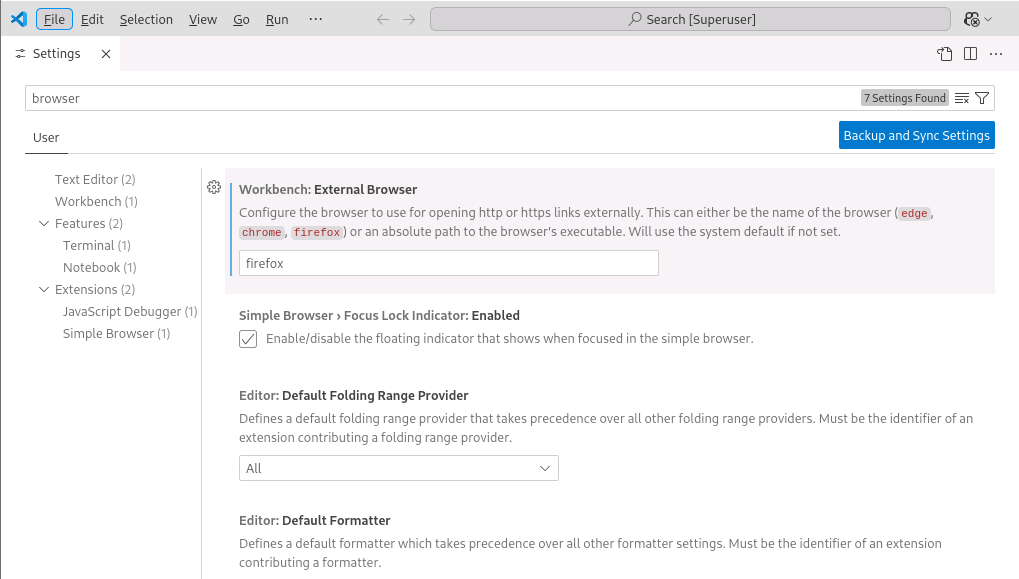This screenshot has width=1019, height=579.
Task: Click the VS Code logo icon
Action: pyautogui.click(x=18, y=19)
